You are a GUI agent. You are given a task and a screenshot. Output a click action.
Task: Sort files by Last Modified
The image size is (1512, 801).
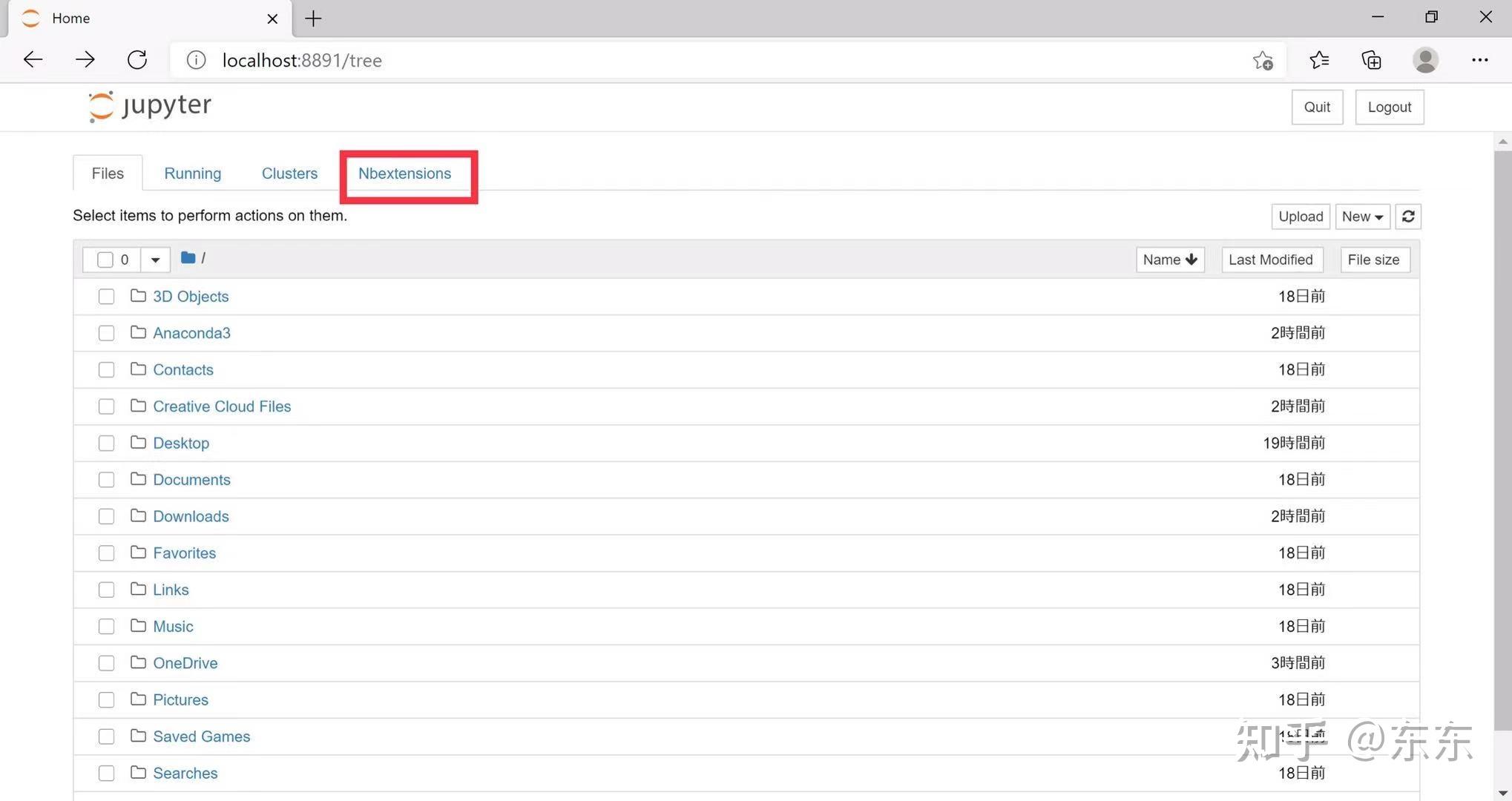point(1272,259)
